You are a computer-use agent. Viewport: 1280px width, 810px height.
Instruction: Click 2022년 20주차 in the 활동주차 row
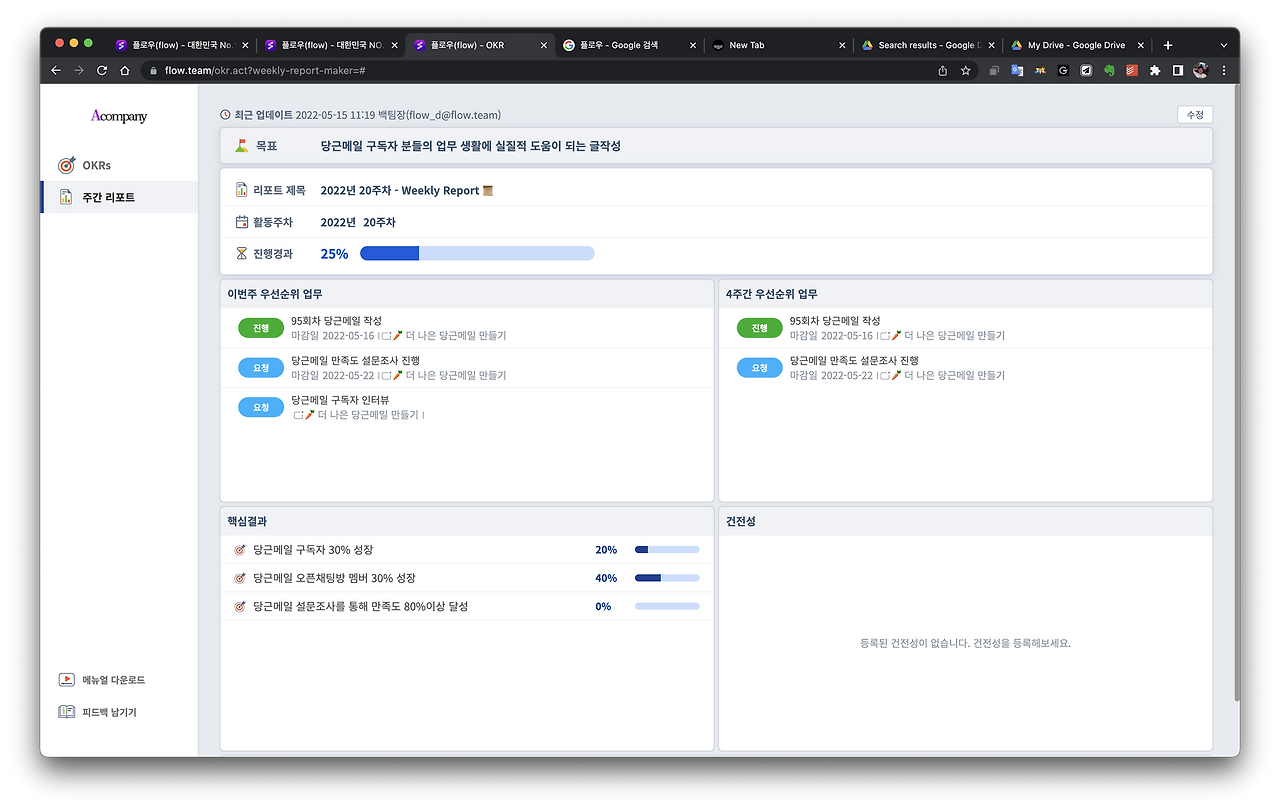click(x=358, y=222)
